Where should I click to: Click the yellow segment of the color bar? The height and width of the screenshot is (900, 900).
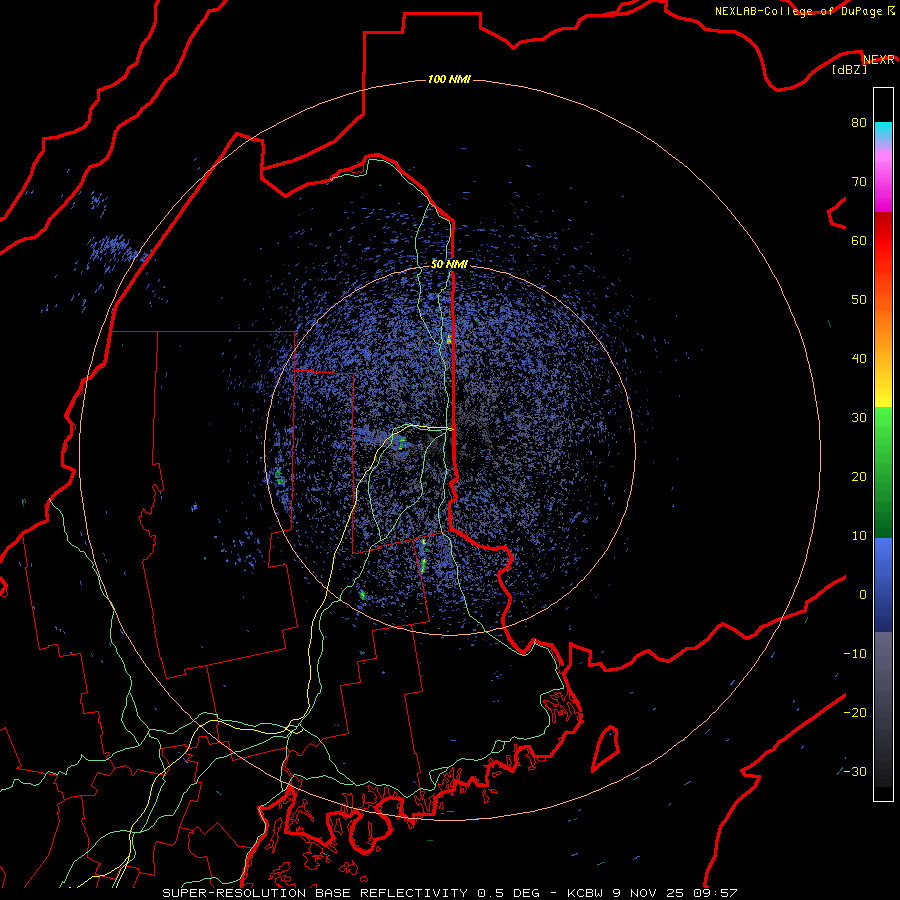pos(883,393)
